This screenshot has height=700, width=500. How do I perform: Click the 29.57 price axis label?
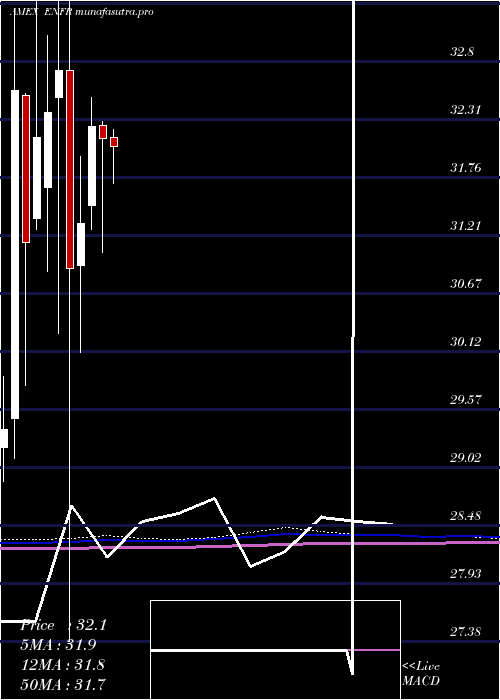point(466,399)
